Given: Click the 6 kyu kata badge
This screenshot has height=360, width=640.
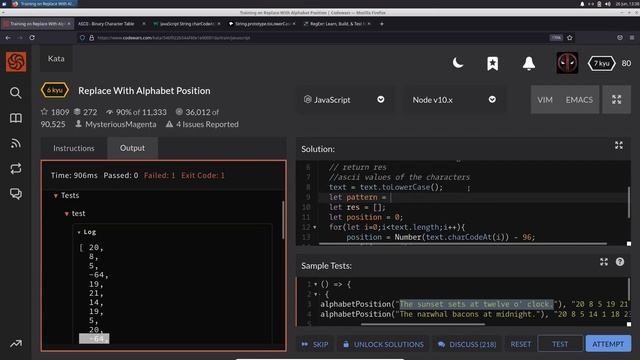Looking at the screenshot, I should [x=54, y=90].
